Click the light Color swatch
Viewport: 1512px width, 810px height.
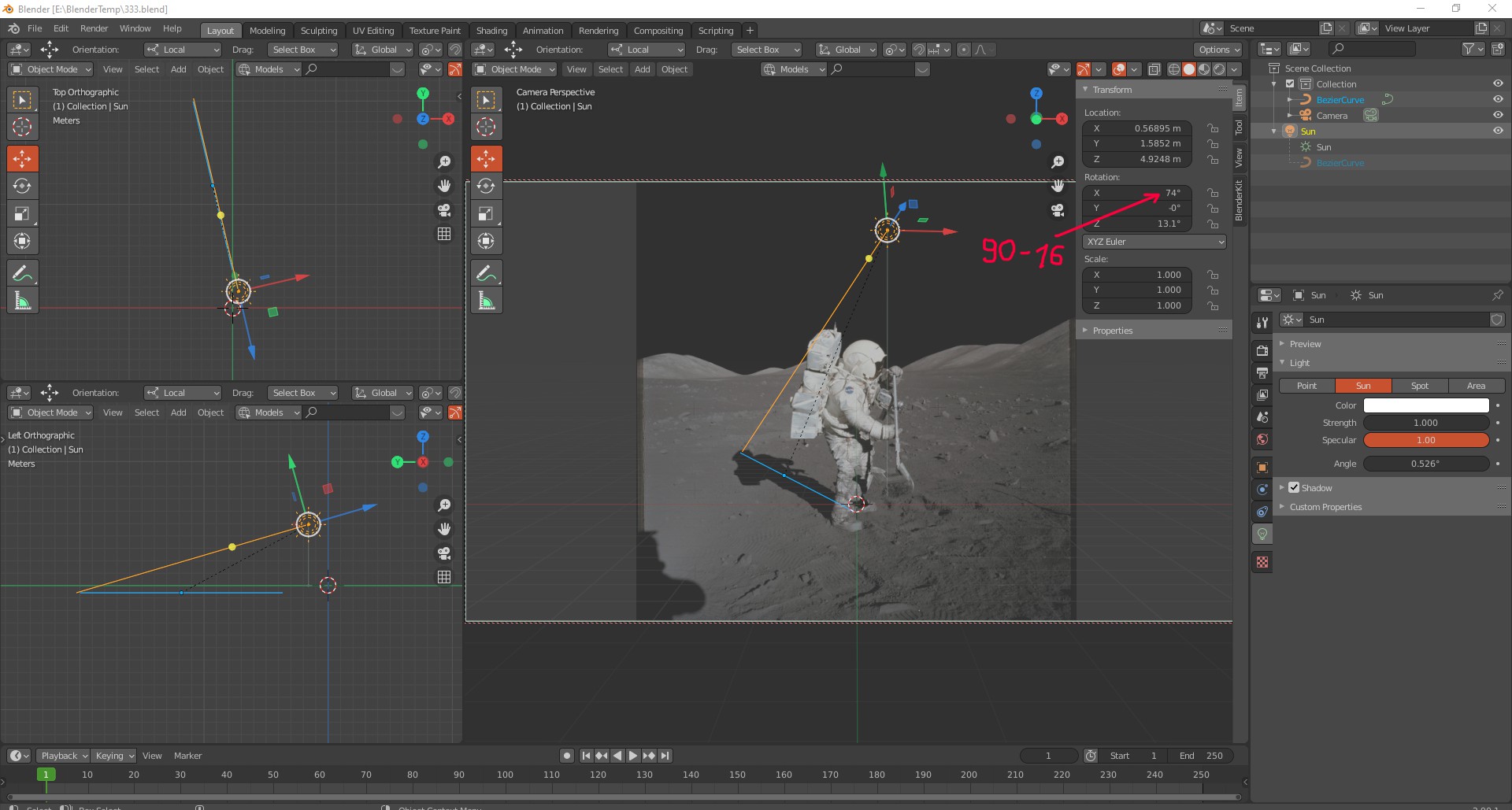(1426, 405)
